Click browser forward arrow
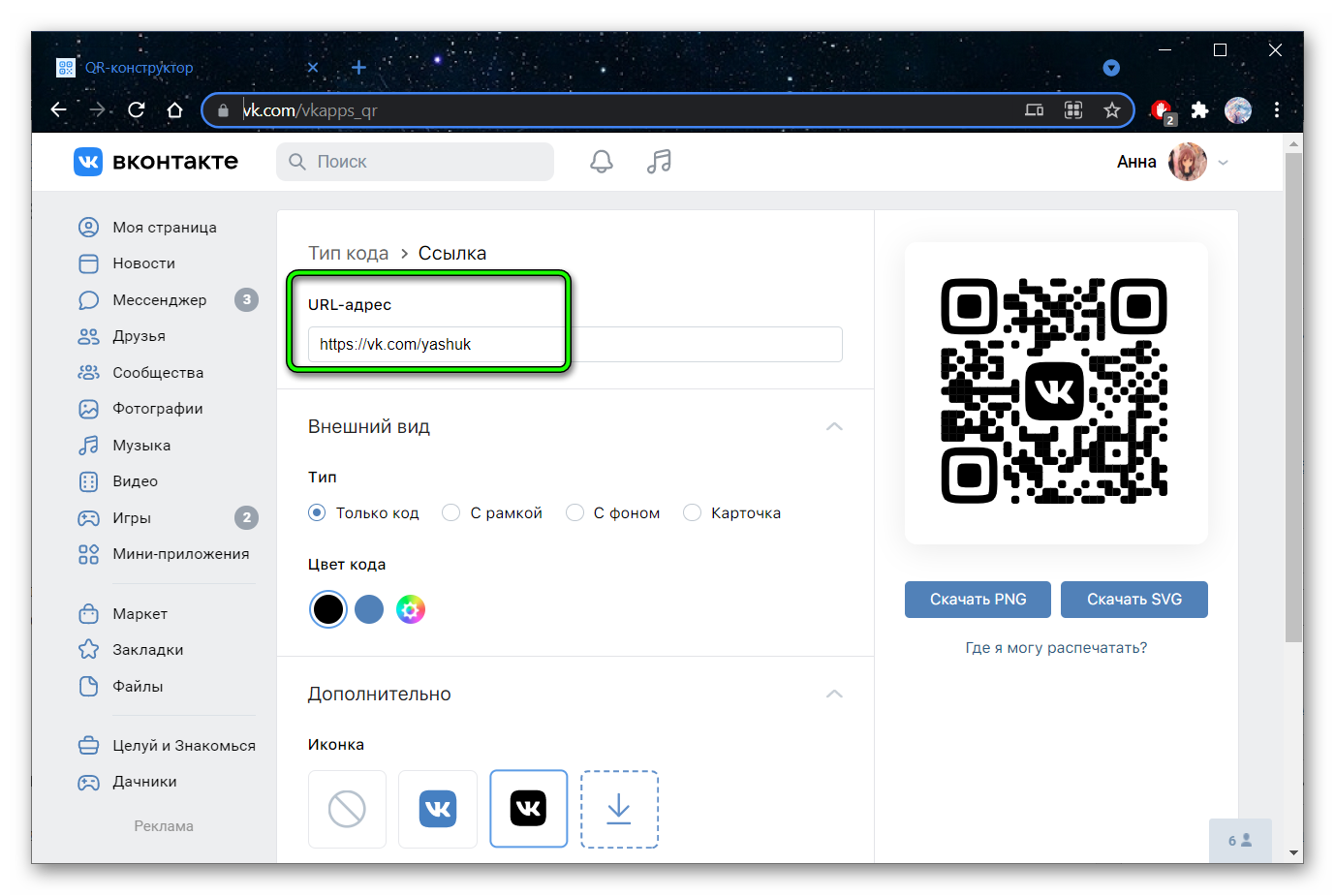This screenshot has height=896, width=1335. (98, 110)
